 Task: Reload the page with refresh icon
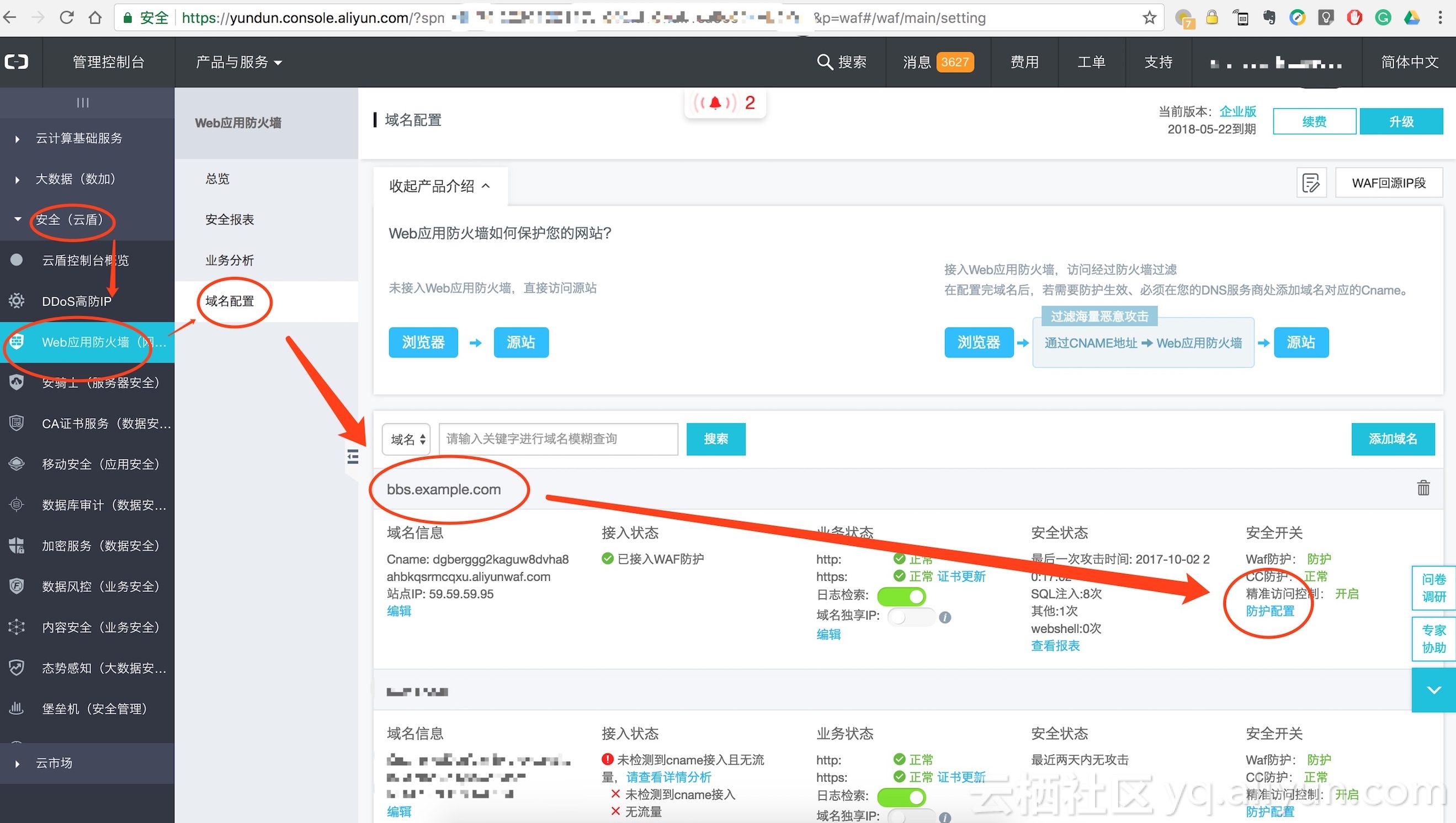point(67,18)
